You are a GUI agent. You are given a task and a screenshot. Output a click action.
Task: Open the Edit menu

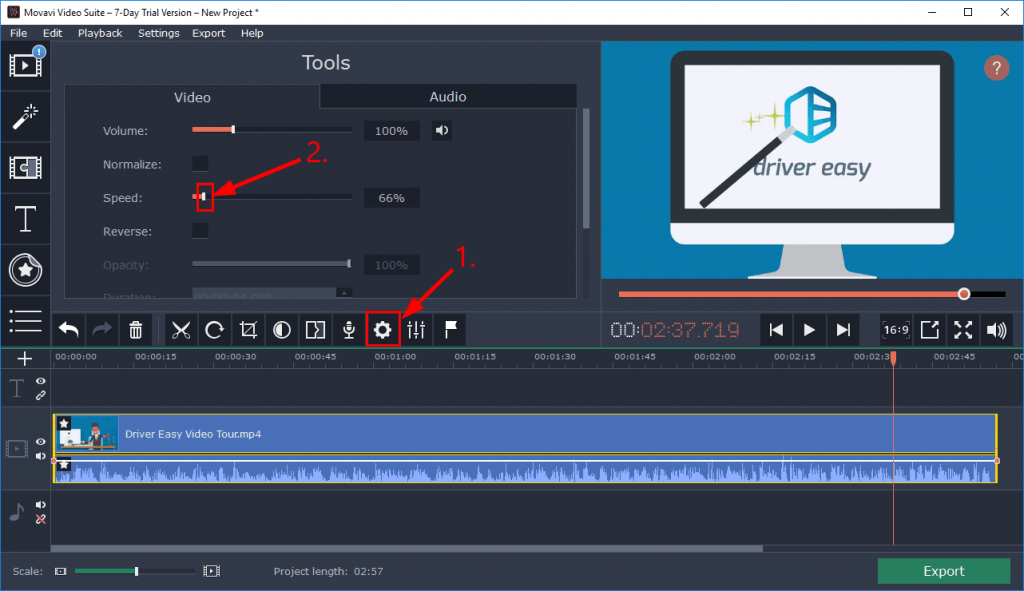52,33
